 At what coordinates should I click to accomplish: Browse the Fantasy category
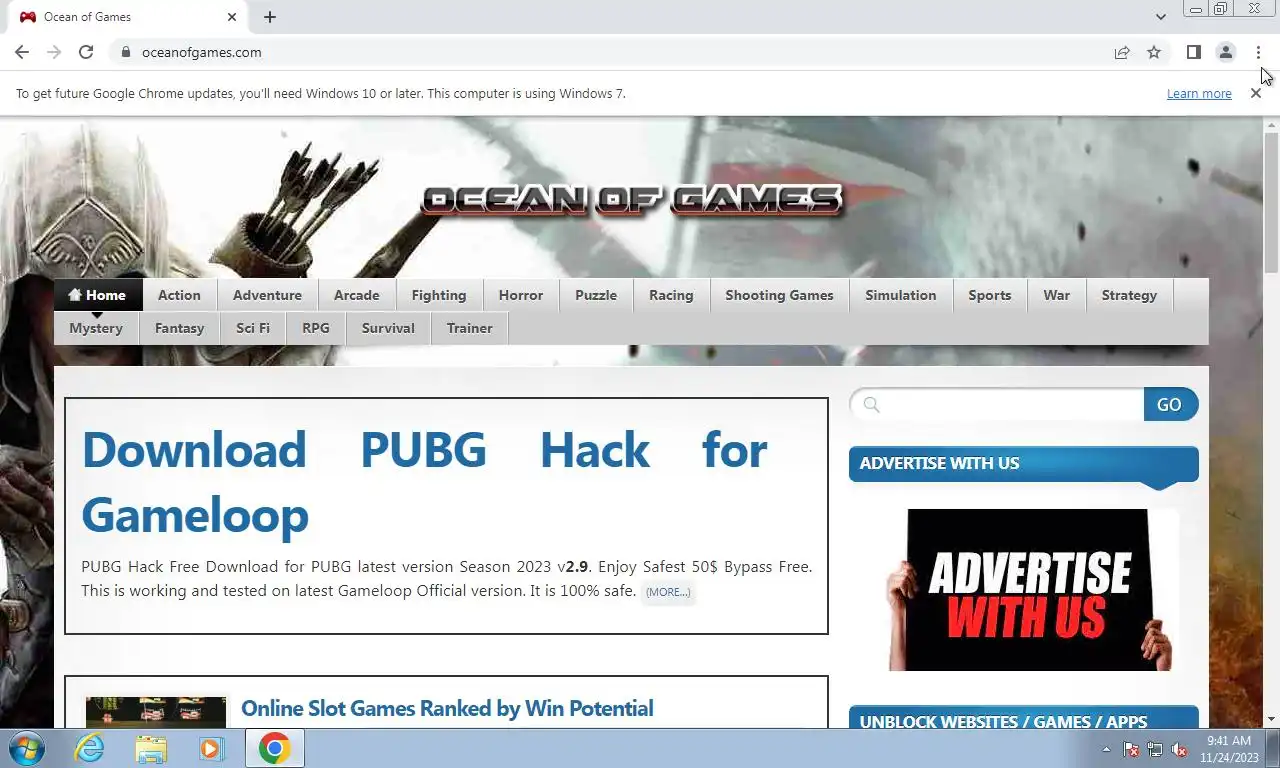point(180,328)
